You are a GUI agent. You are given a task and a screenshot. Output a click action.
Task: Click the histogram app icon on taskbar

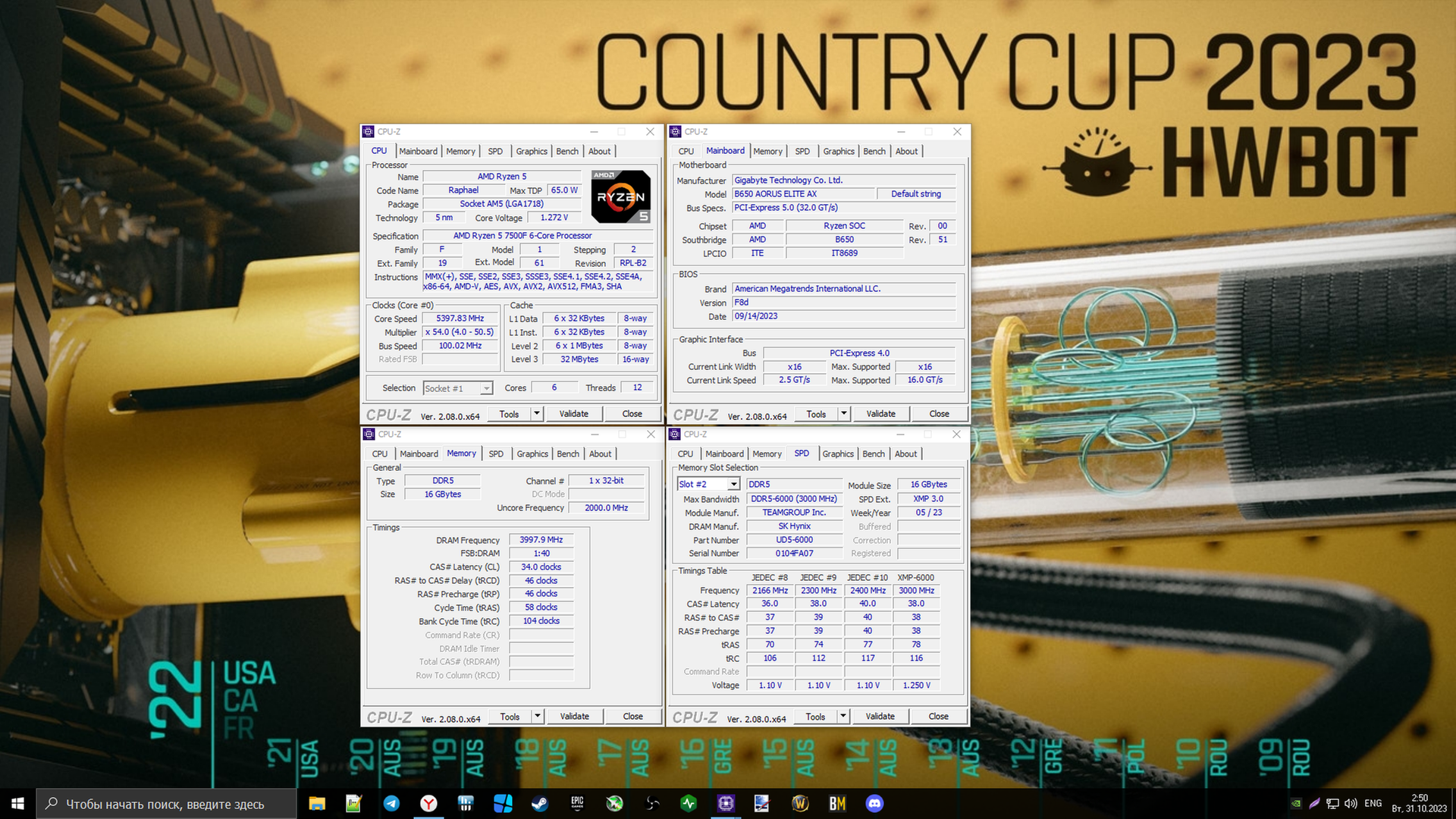pyautogui.click(x=466, y=804)
